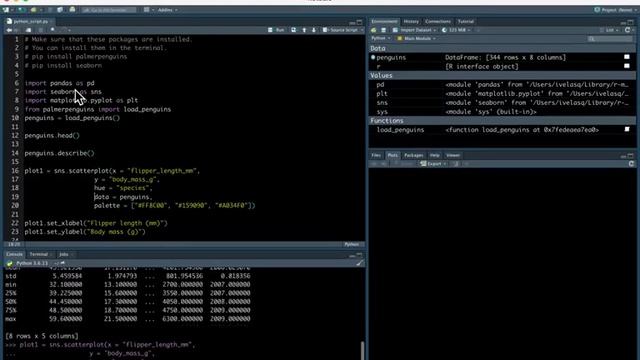Click the sns seaborn module row
The image size is (640, 360).
click(502, 102)
